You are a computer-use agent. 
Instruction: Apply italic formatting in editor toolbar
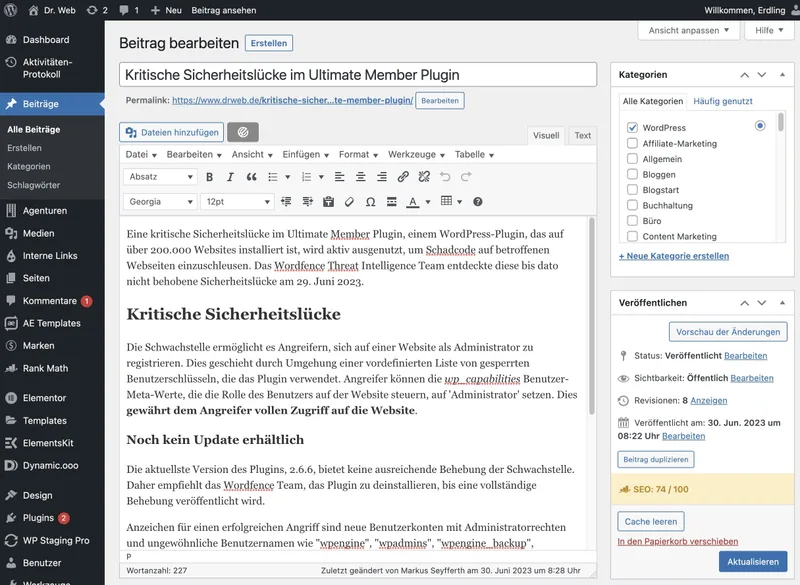point(230,177)
